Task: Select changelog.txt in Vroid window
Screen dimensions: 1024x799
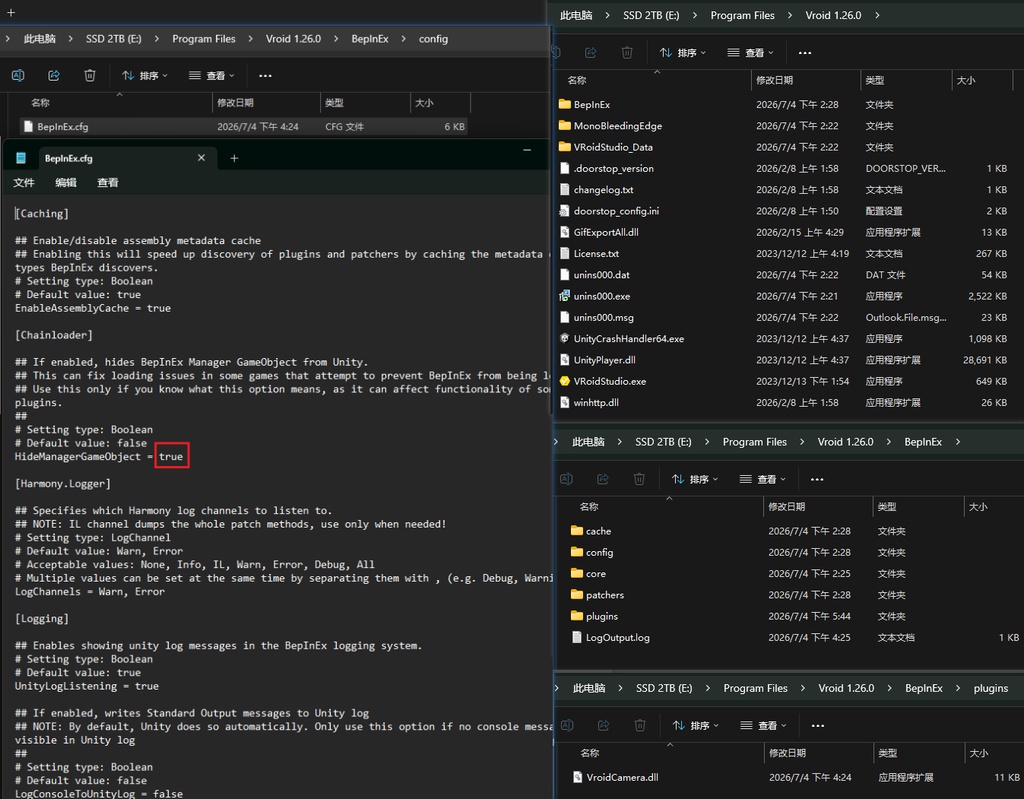Action: click(x=786, y=189)
